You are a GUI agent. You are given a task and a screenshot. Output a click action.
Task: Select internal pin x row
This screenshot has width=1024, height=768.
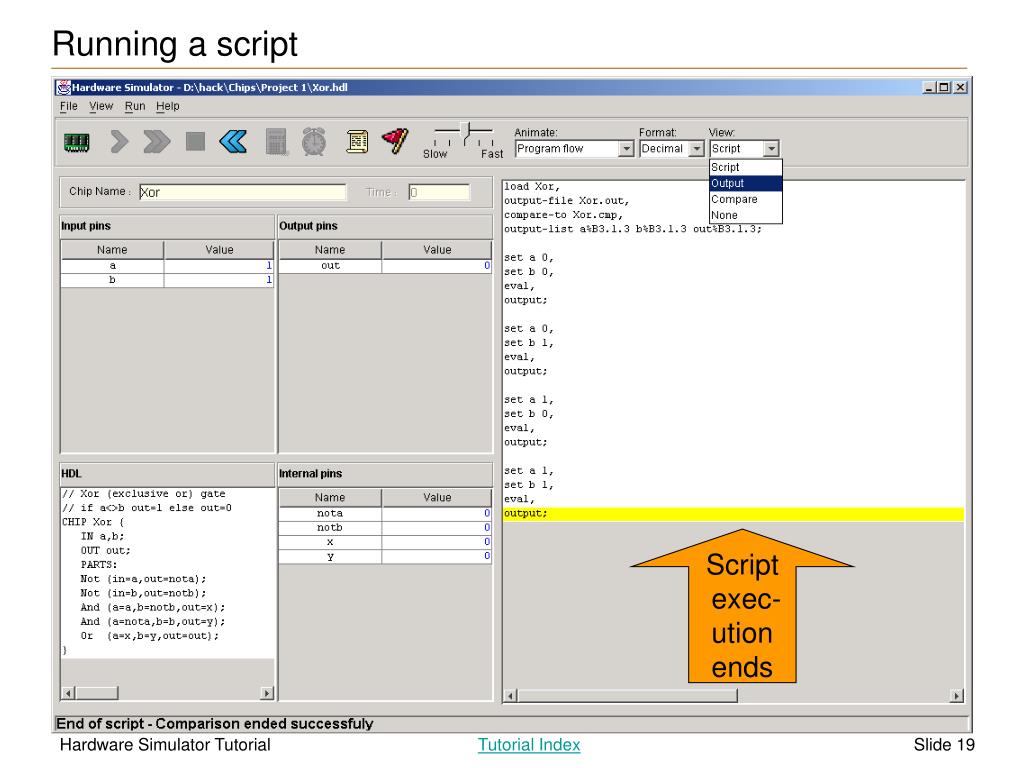point(385,542)
